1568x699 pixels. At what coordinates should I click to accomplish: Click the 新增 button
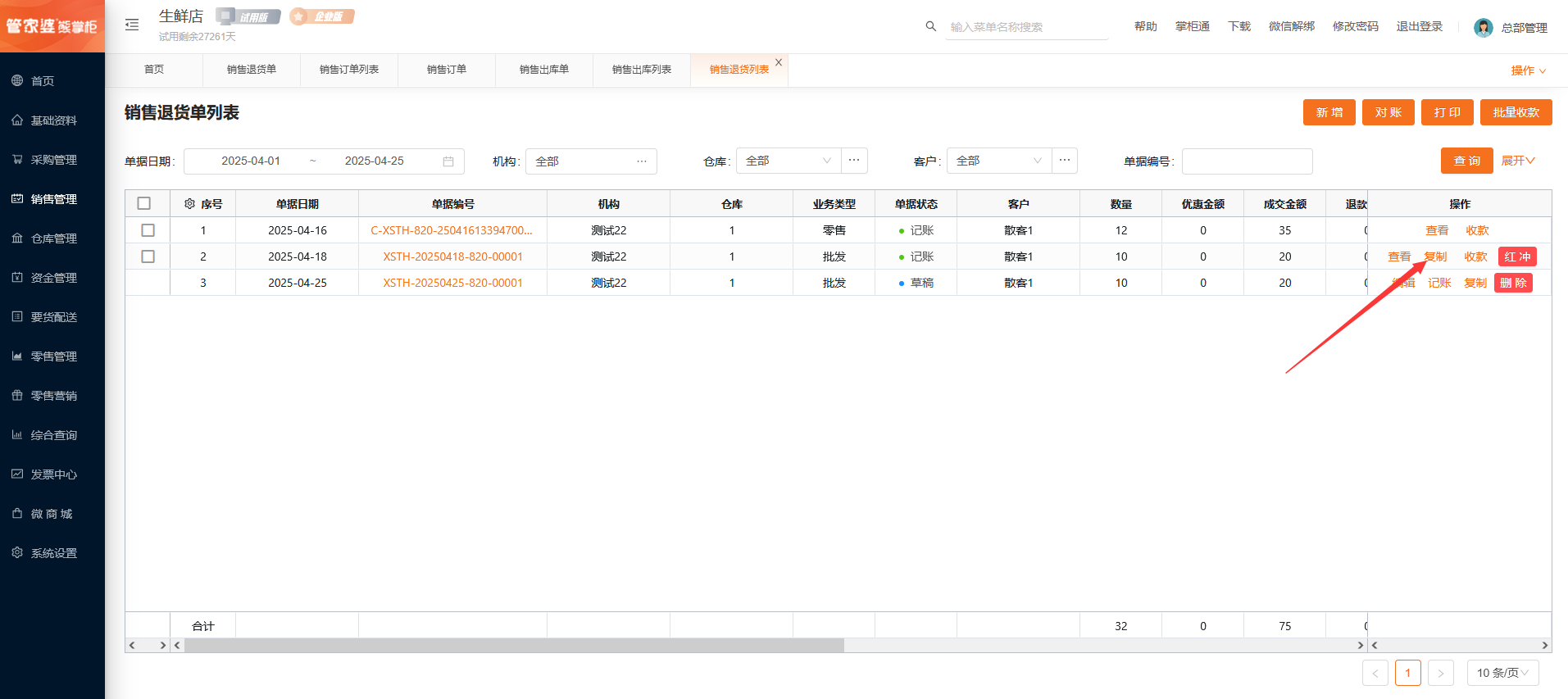point(1329,112)
